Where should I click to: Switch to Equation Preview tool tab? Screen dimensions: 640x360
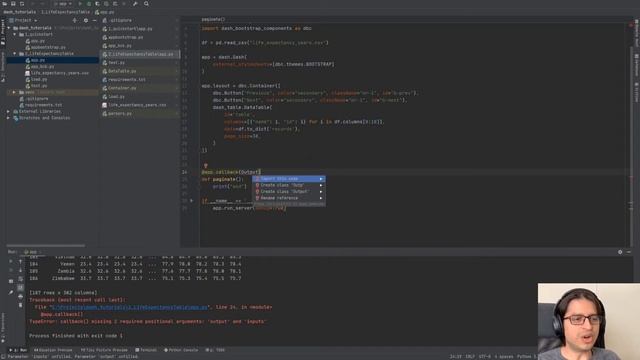[53, 350]
